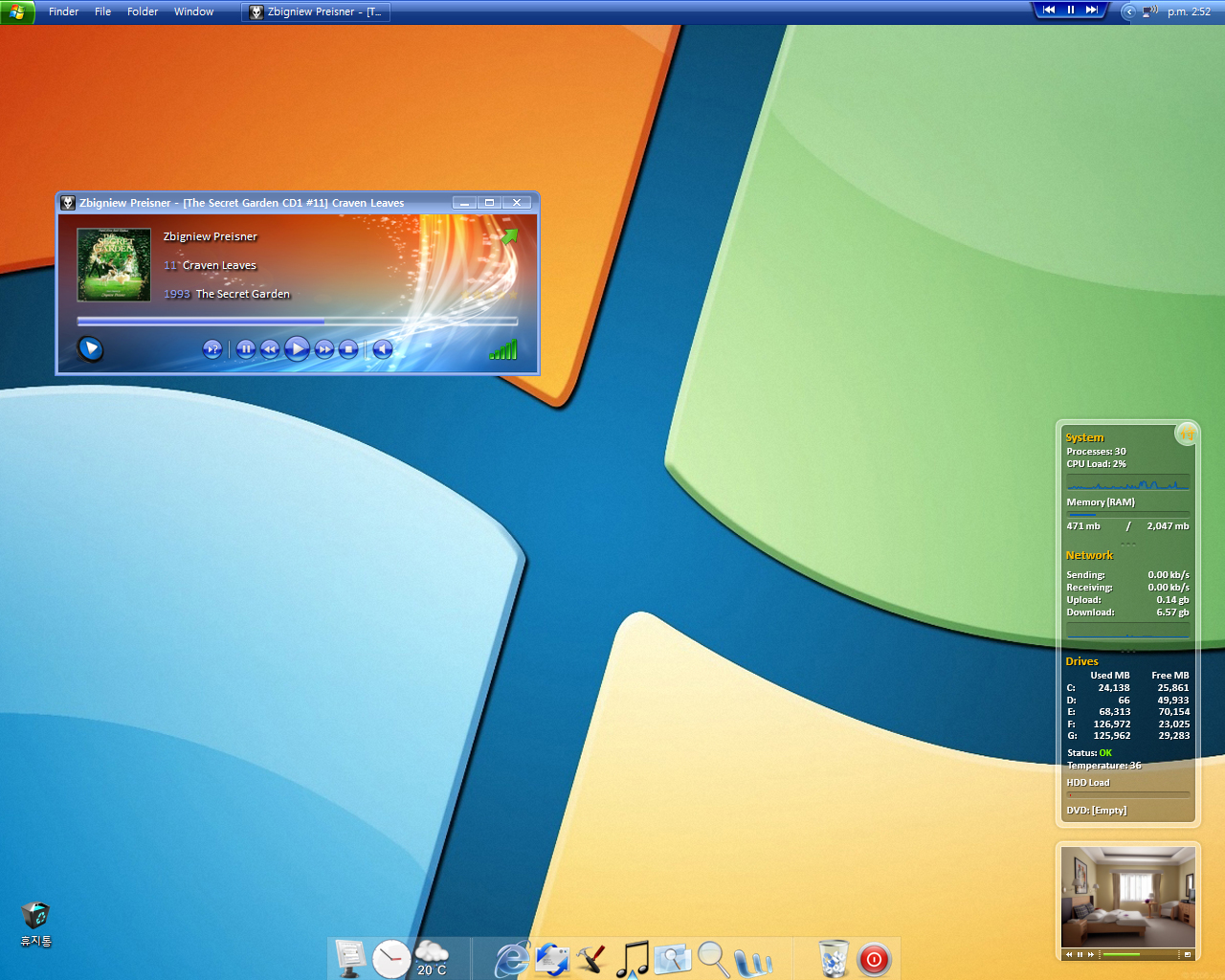Open the magnifying glass dock icon
The height and width of the screenshot is (980, 1225).
coord(713,959)
